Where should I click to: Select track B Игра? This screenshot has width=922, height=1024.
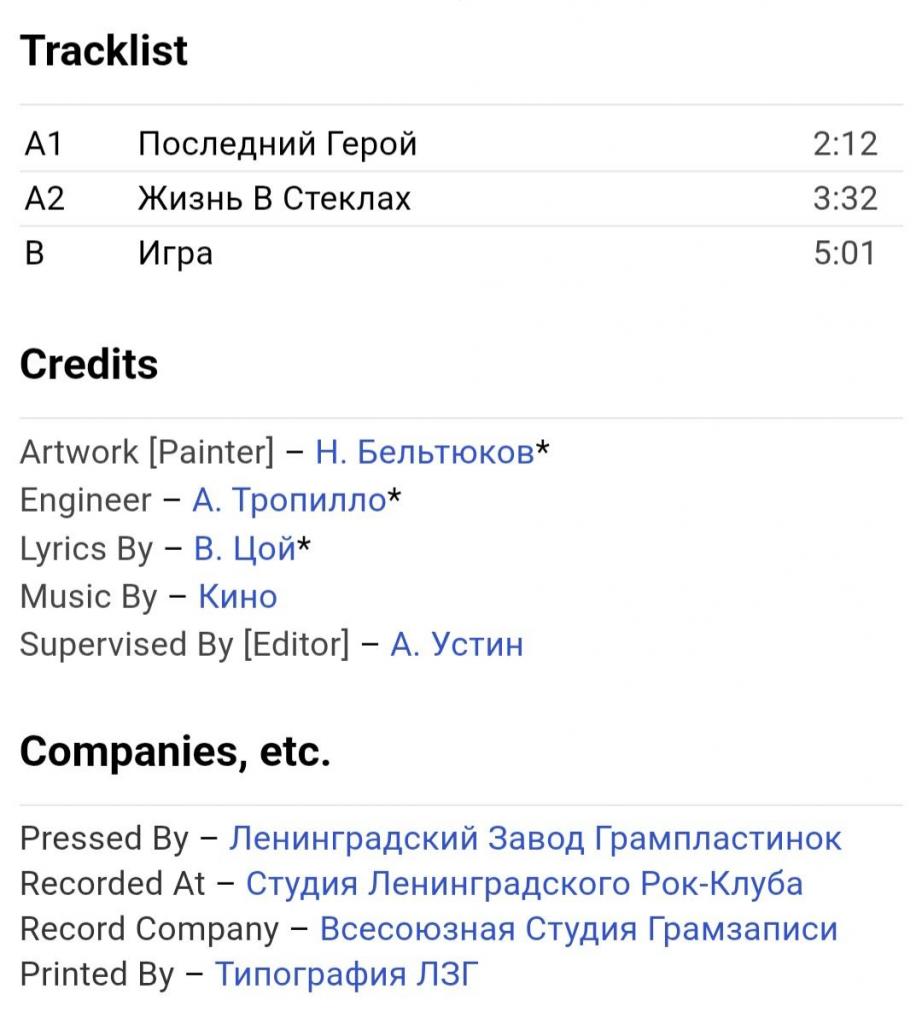(461, 253)
